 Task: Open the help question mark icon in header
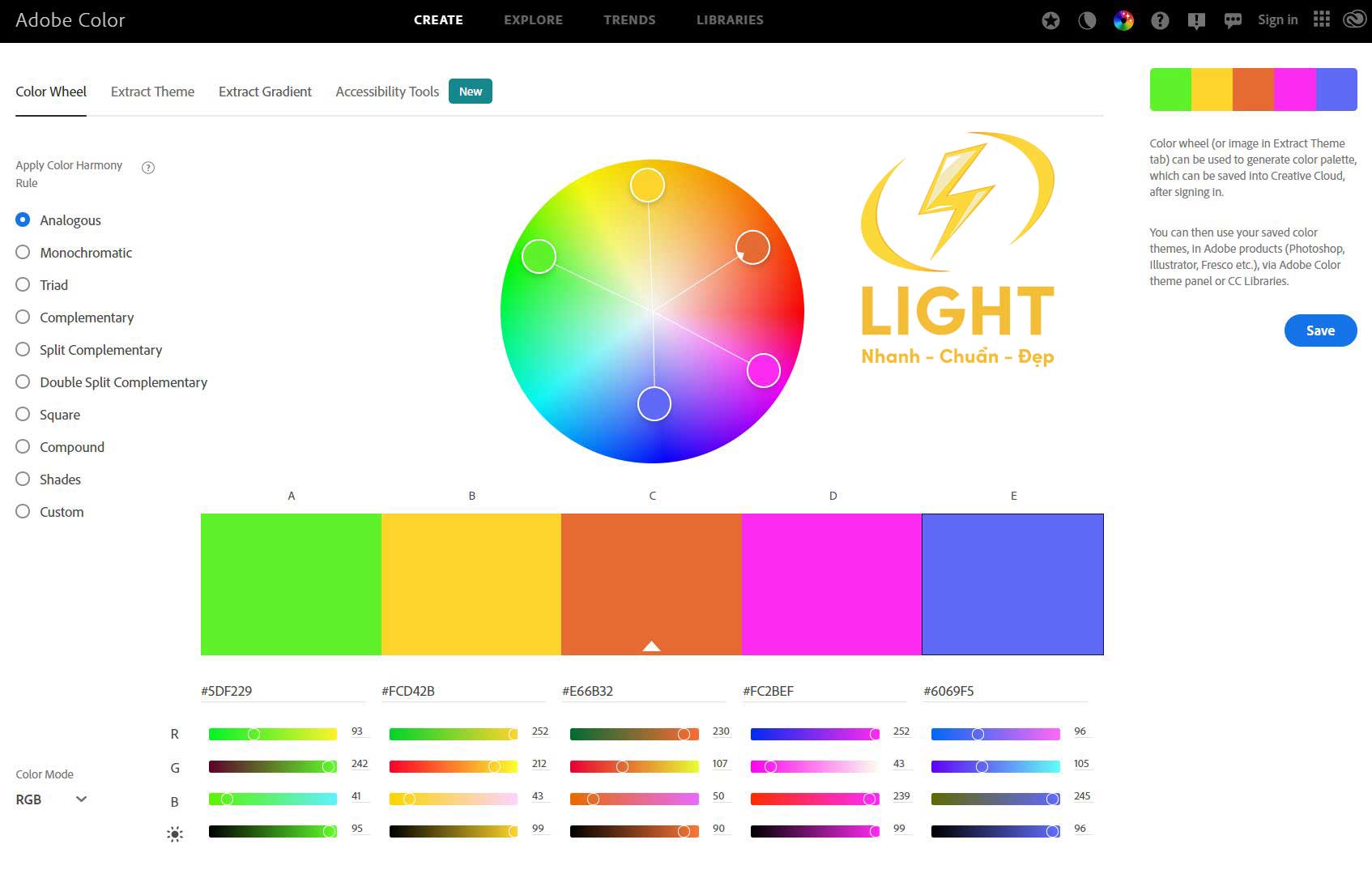(1160, 21)
